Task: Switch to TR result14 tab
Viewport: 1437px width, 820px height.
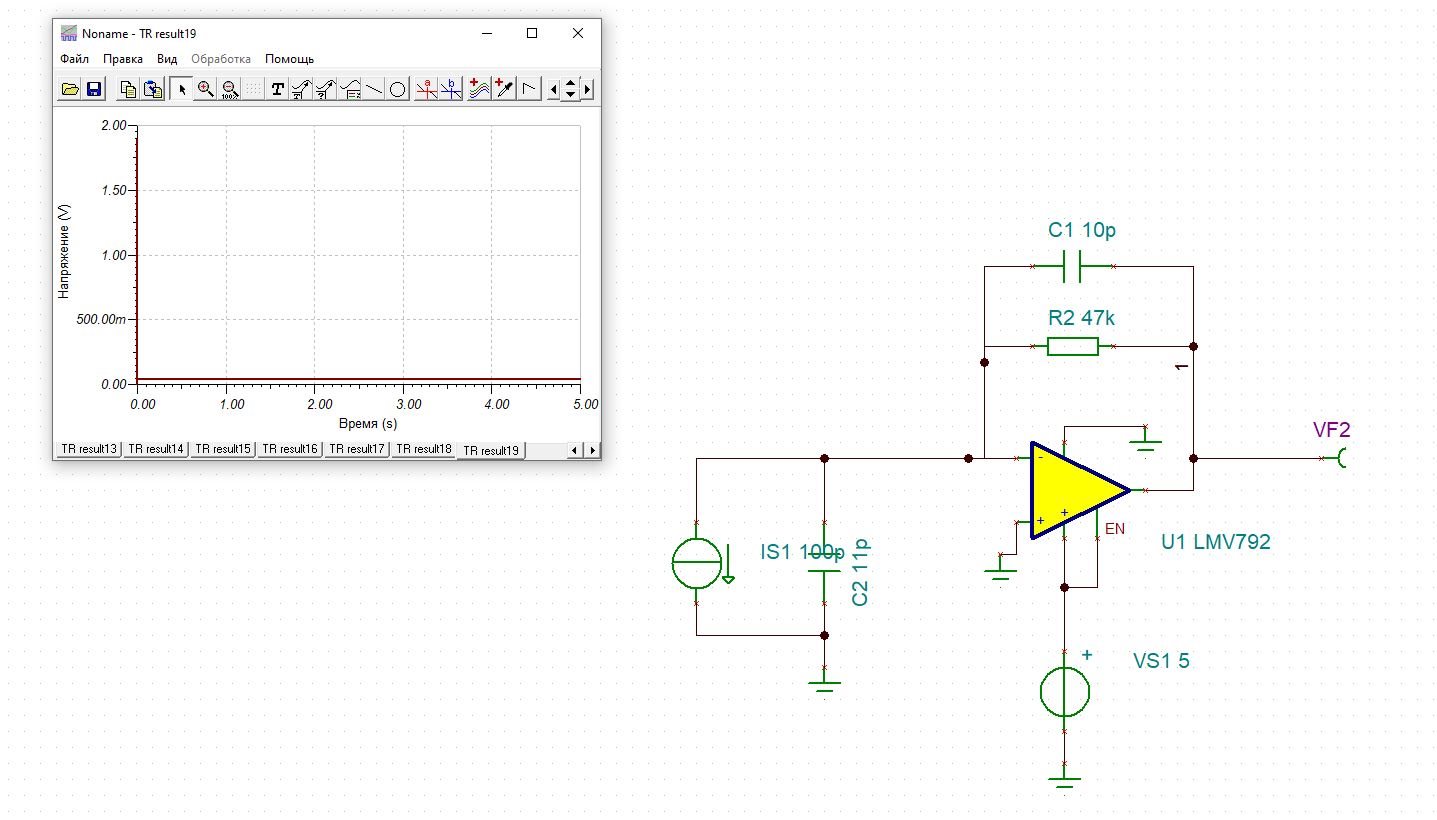Action: (x=156, y=449)
